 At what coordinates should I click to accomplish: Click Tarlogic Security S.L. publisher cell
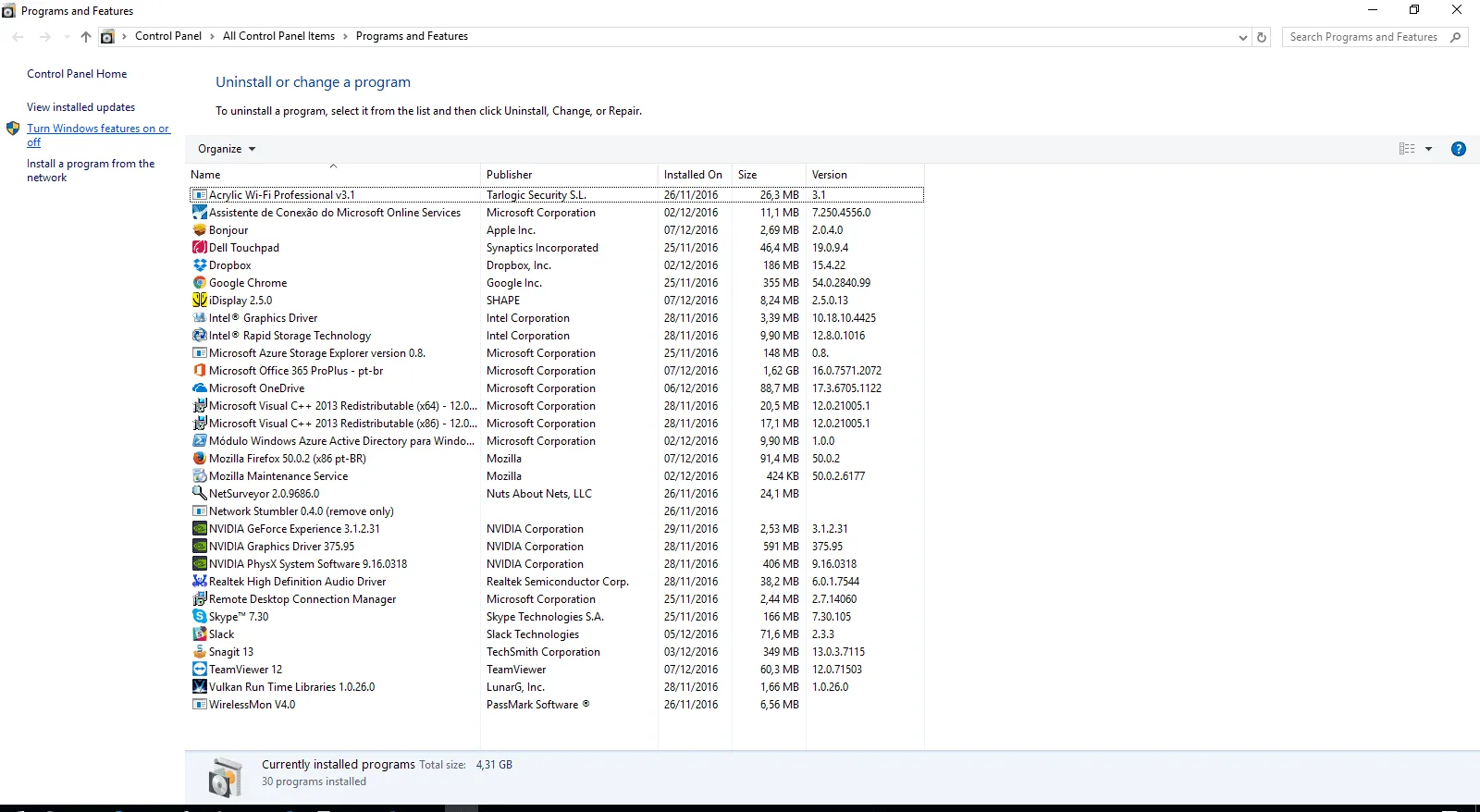[536, 195]
